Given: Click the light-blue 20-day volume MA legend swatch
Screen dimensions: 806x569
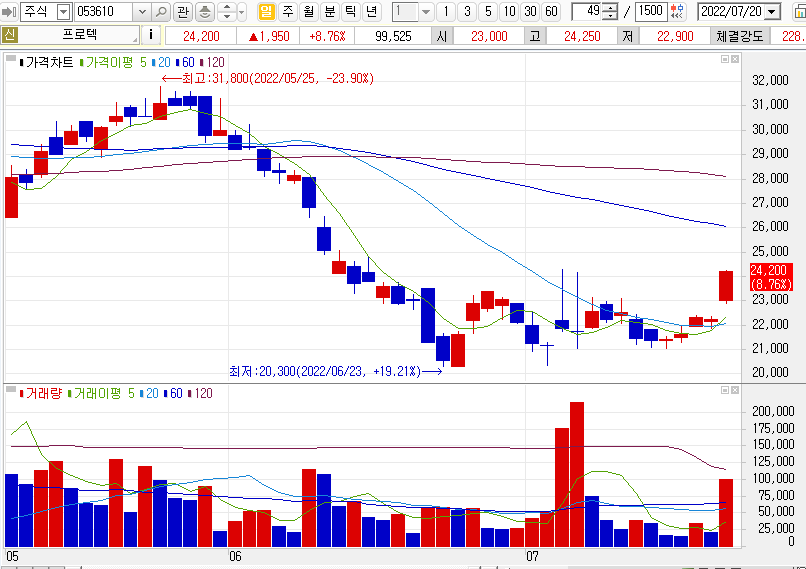Looking at the screenshot, I should (x=141, y=393).
